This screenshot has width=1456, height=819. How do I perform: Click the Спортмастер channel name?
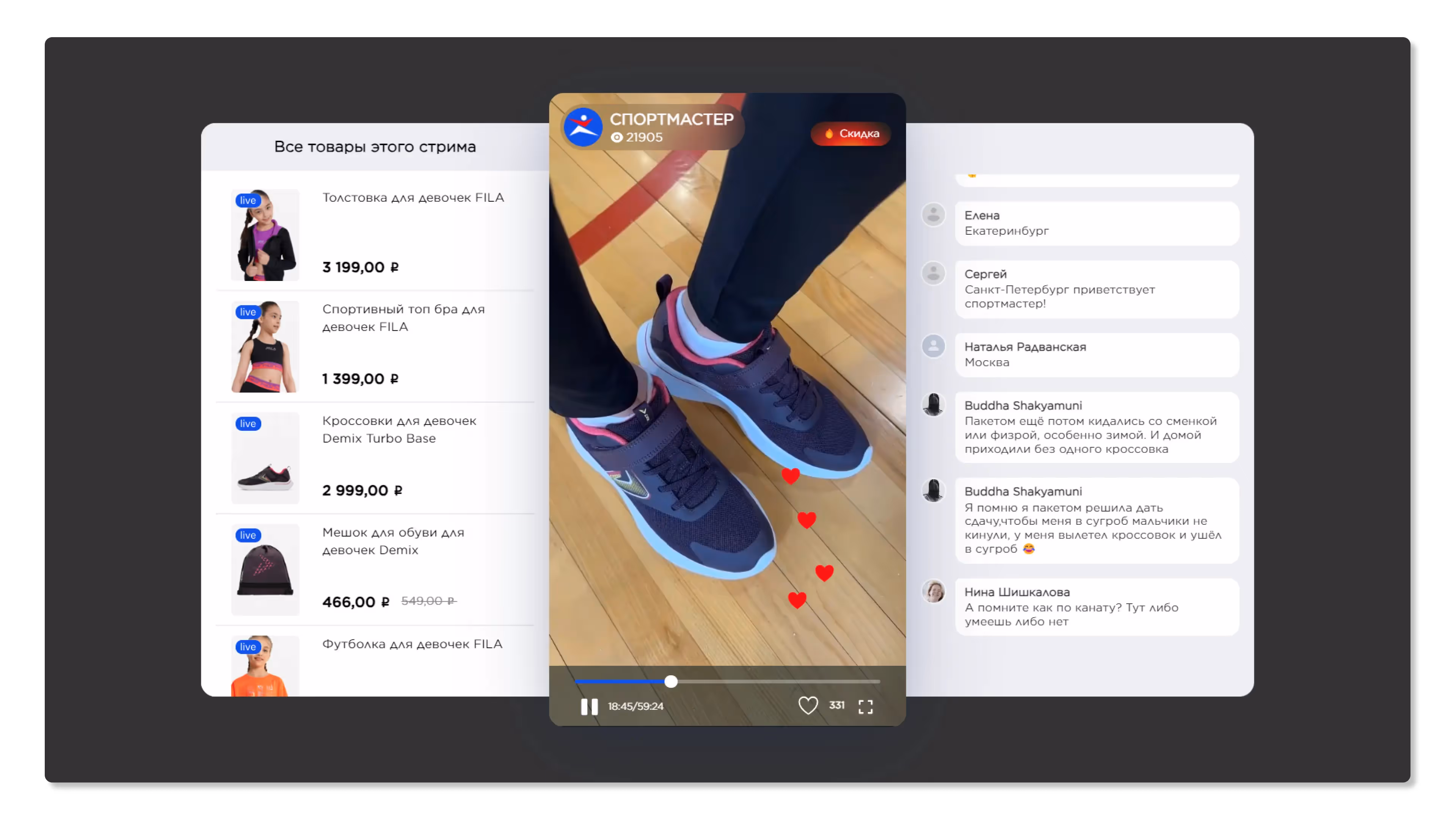672,119
